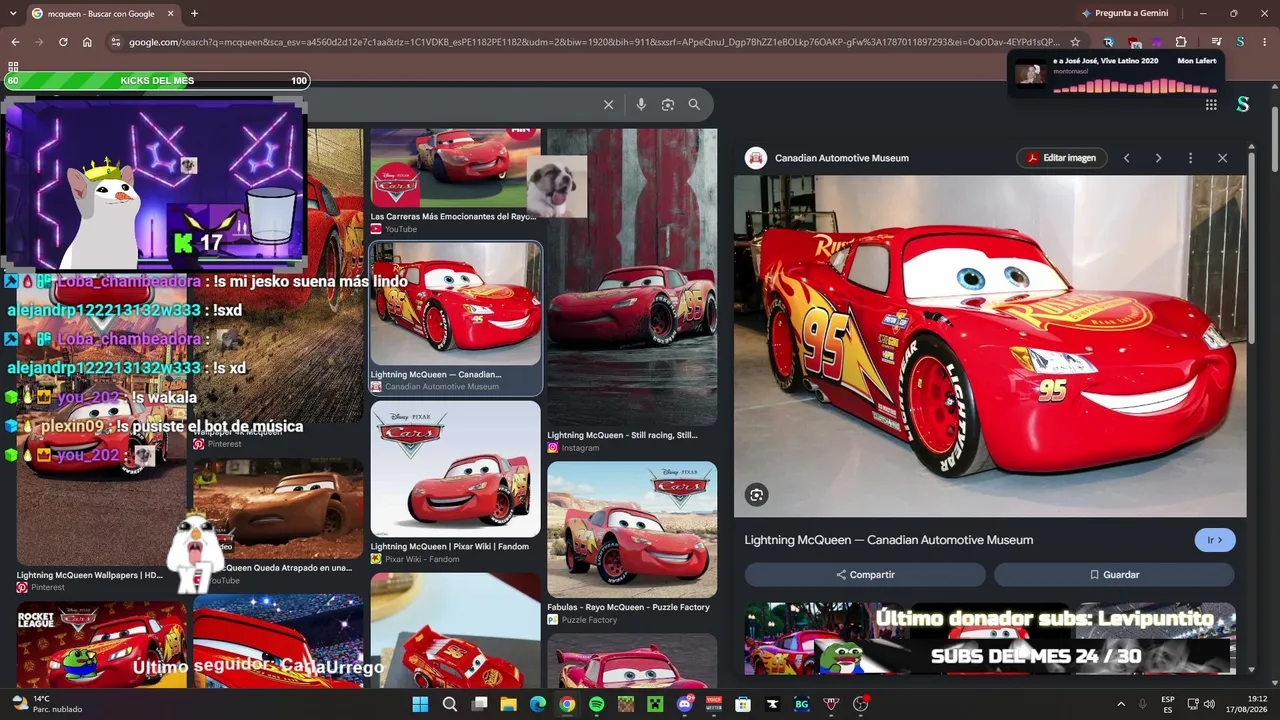Screen dimensions: 1280x720
Task: Open the Extensions puzzle menu
Action: pos(1181,42)
